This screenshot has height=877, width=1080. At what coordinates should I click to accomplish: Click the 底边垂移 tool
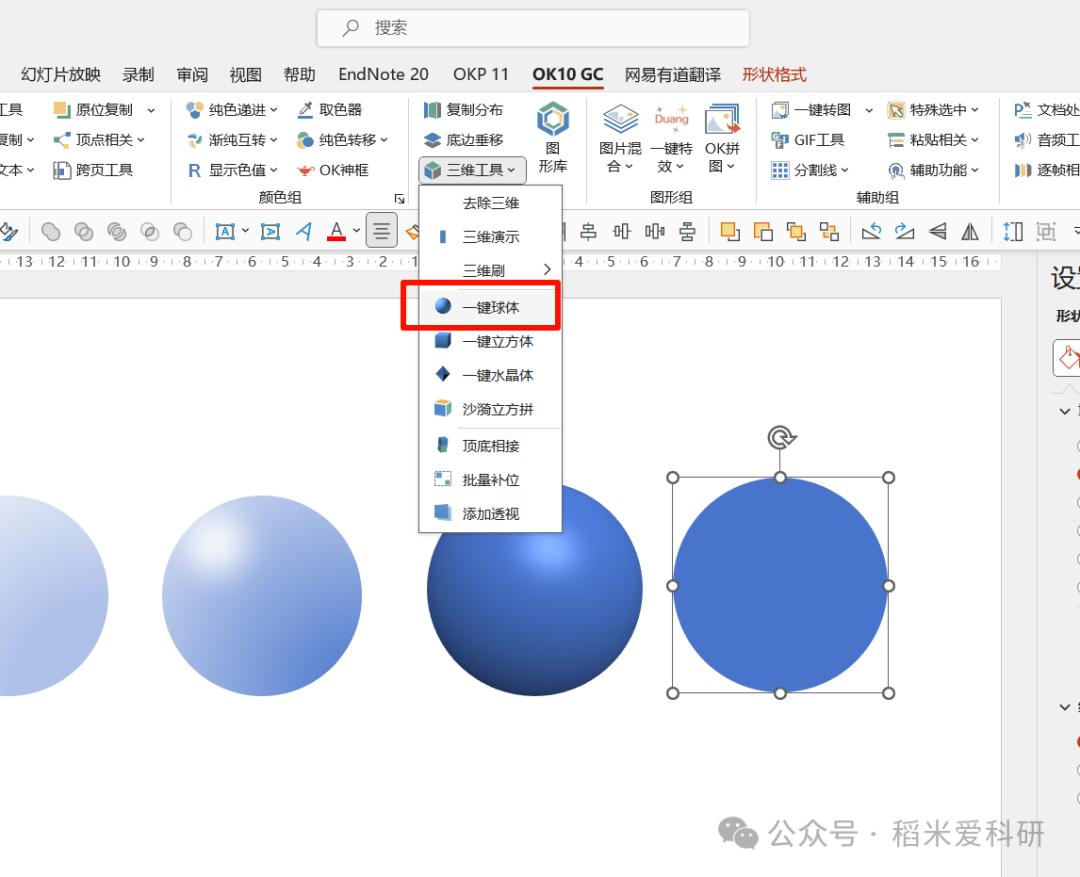[464, 140]
